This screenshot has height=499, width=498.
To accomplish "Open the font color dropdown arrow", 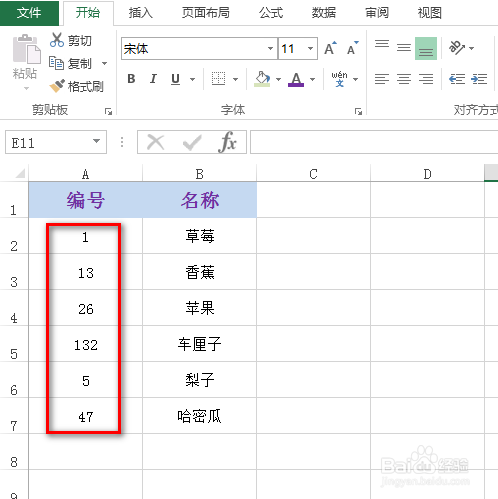I will click(312, 79).
